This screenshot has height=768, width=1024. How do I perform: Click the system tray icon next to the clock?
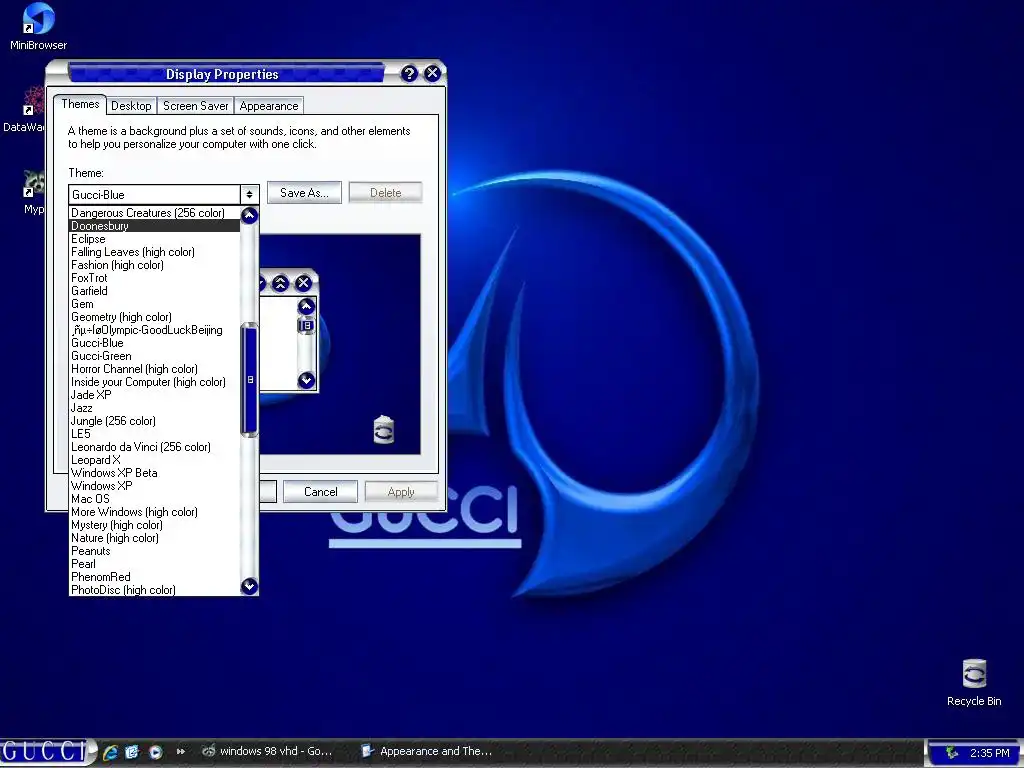point(952,753)
